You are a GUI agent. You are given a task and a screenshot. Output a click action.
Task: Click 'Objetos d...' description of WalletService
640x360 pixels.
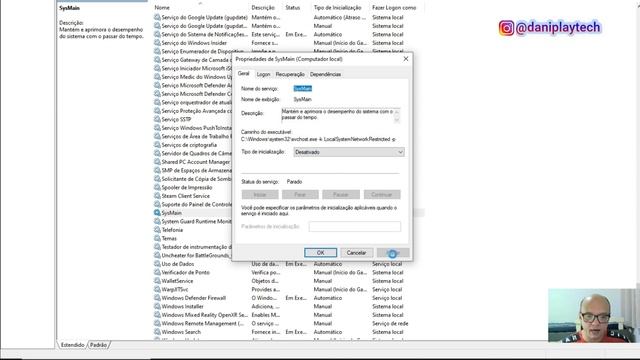pyautogui.click(x=265, y=281)
